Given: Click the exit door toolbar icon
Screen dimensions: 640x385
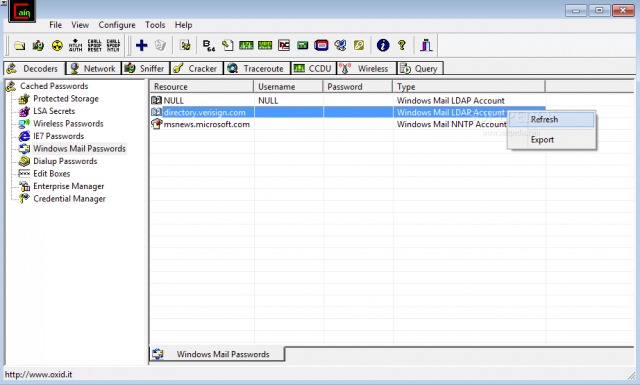Looking at the screenshot, I should [x=426, y=45].
